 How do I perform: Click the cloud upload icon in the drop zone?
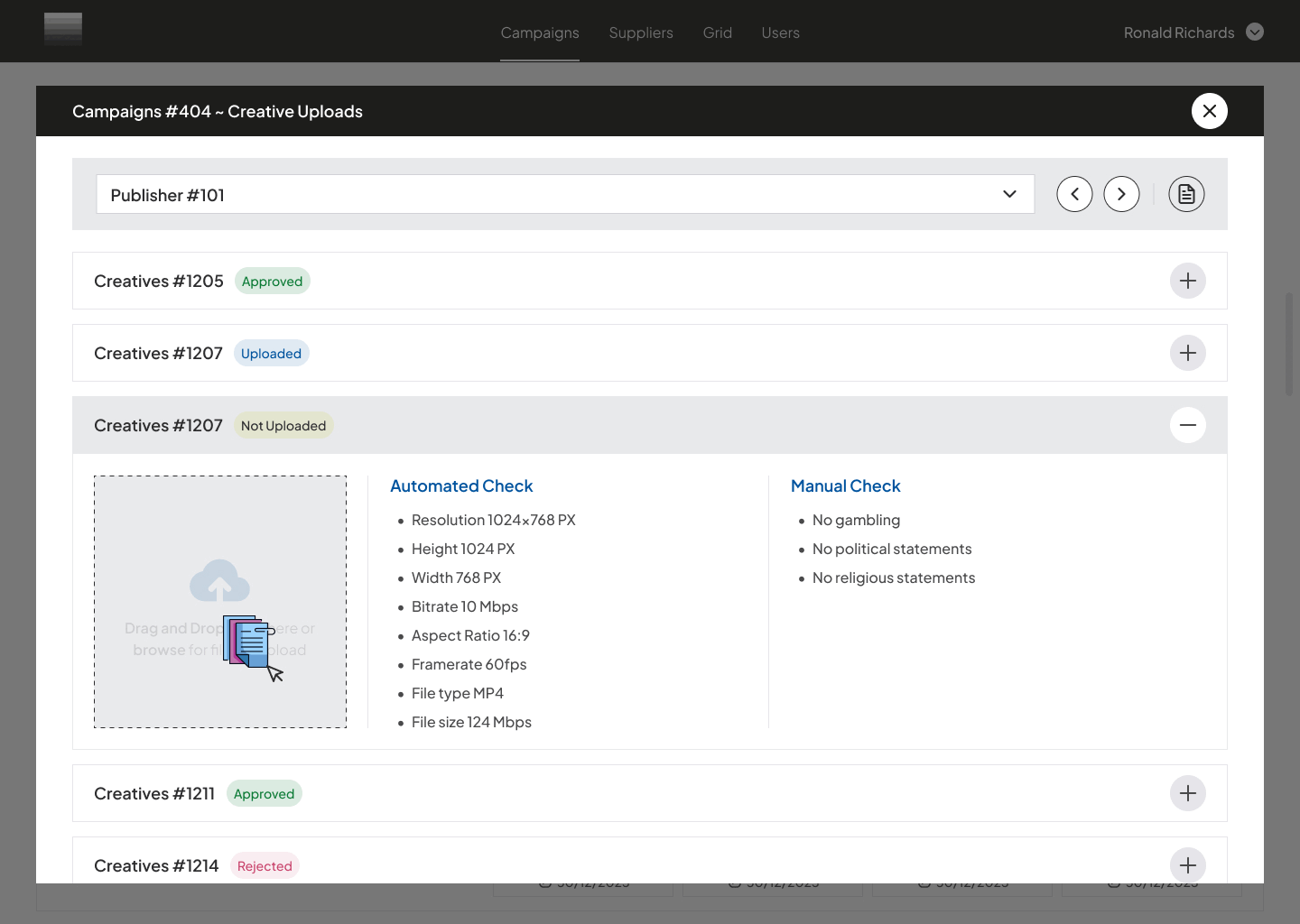point(219,582)
